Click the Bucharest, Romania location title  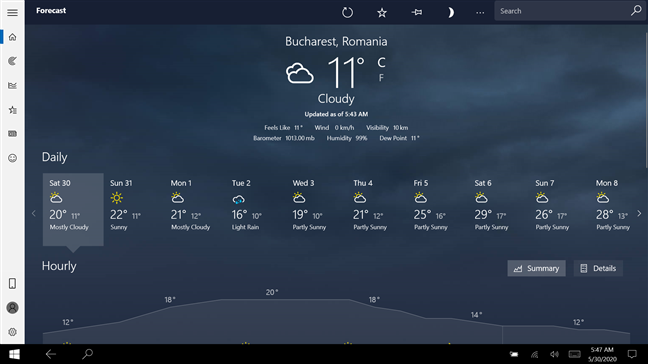click(336, 41)
